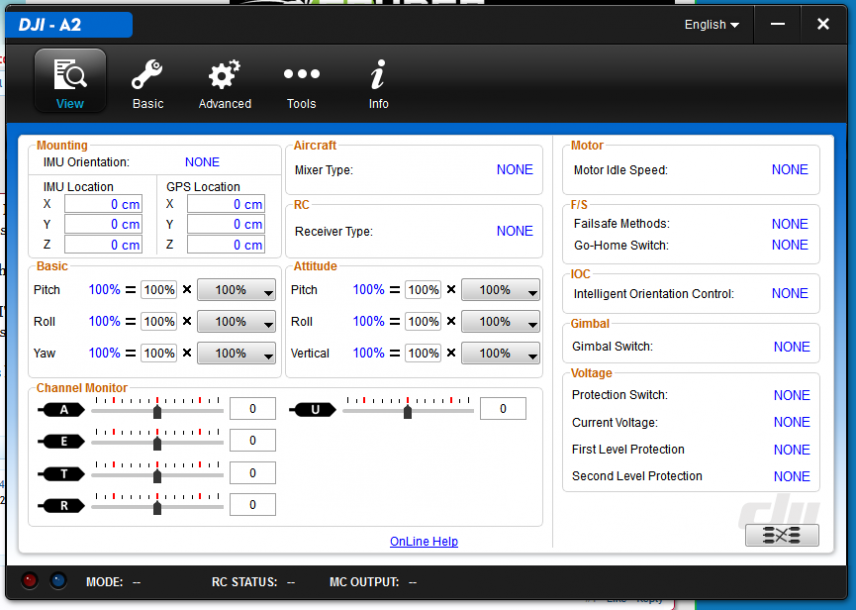Click the connection link button icon
Screen dimensions: 856x610
tap(782, 535)
